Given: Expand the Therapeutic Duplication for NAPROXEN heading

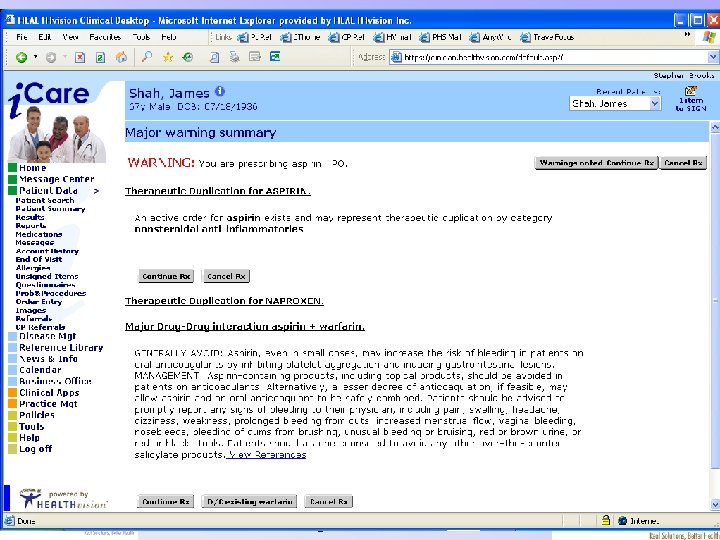Looking at the screenshot, I should pos(224,301).
